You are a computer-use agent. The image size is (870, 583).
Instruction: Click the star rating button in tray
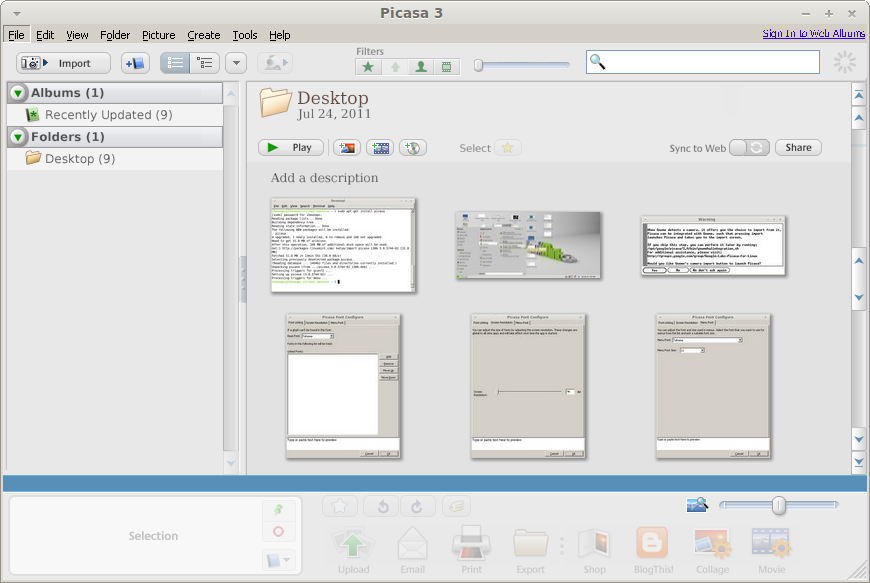click(x=340, y=506)
